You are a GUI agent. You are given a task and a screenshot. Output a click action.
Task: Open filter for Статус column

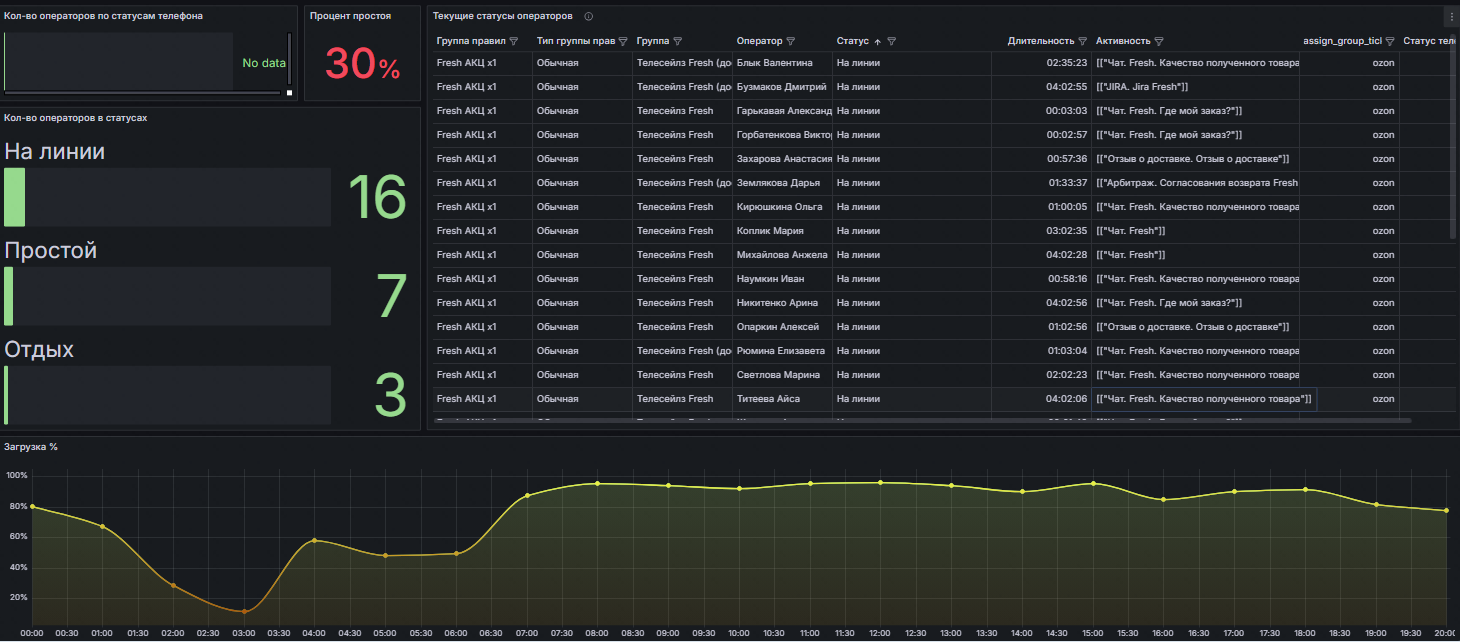891,41
